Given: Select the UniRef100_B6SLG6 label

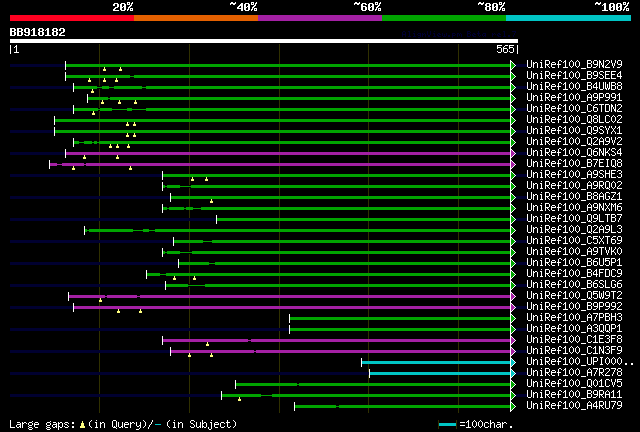Looking at the screenshot, I should [574, 285].
